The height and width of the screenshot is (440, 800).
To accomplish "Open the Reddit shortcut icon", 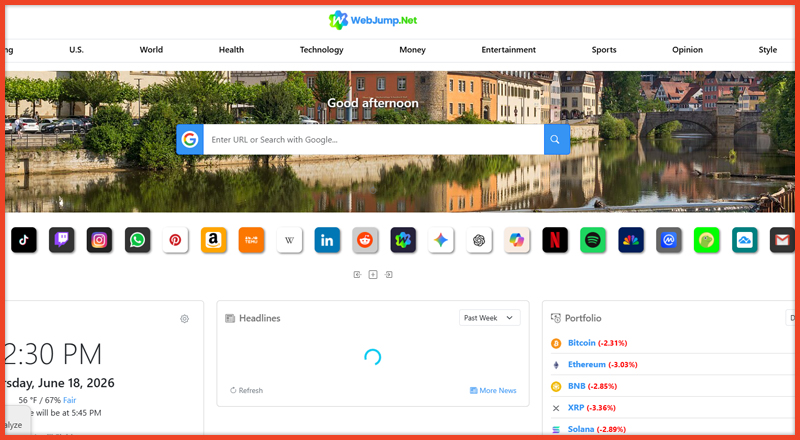I will [365, 240].
